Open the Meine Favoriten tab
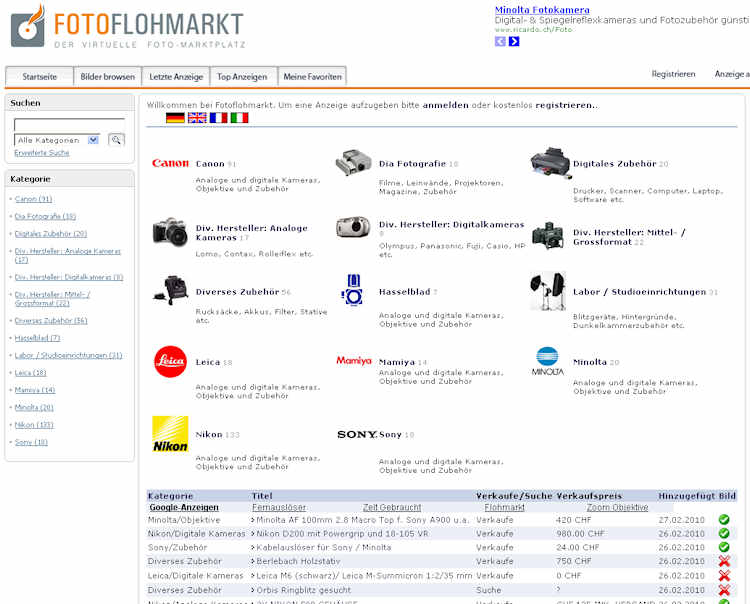 pyautogui.click(x=312, y=77)
